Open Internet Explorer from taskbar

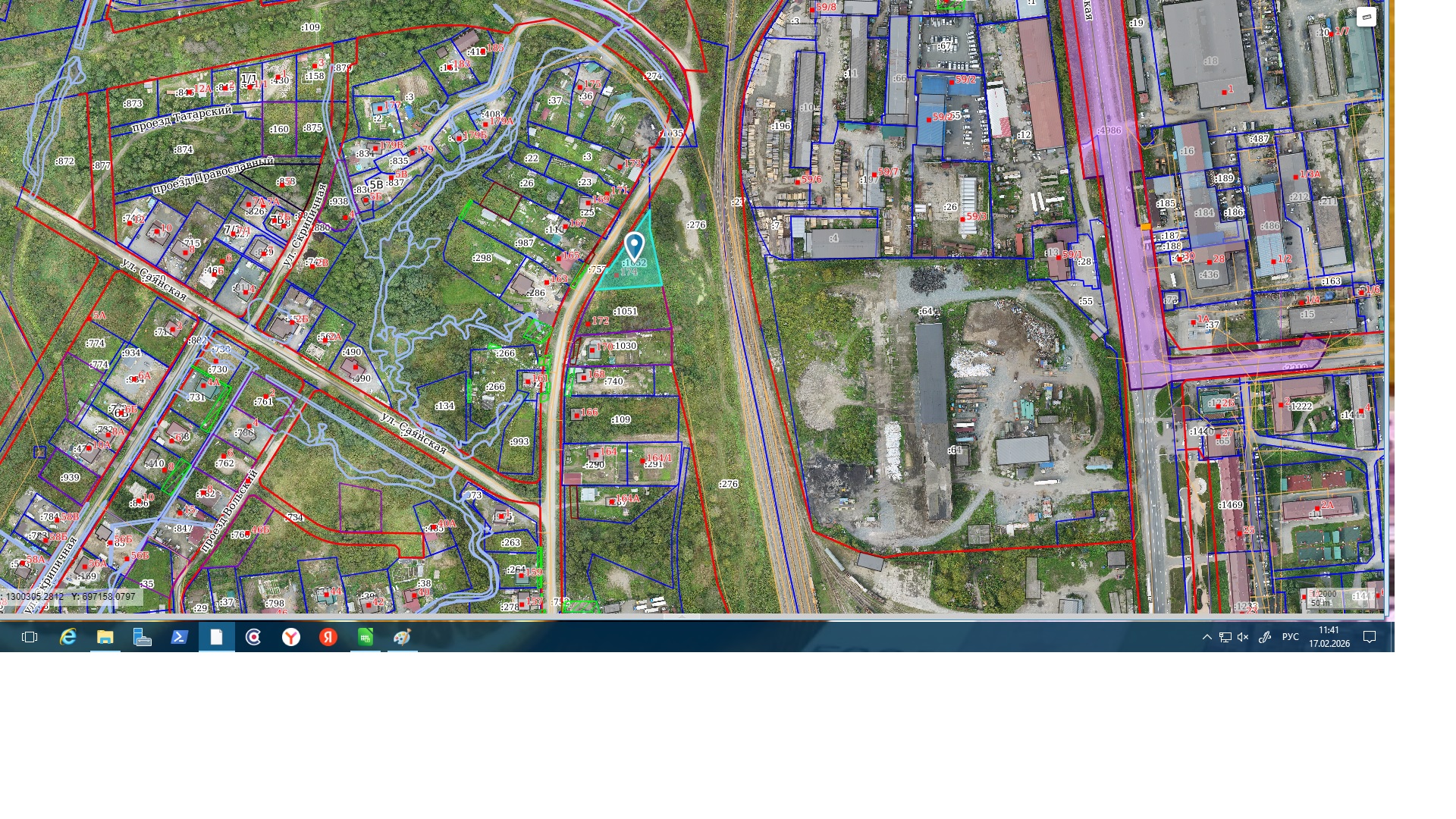click(68, 638)
